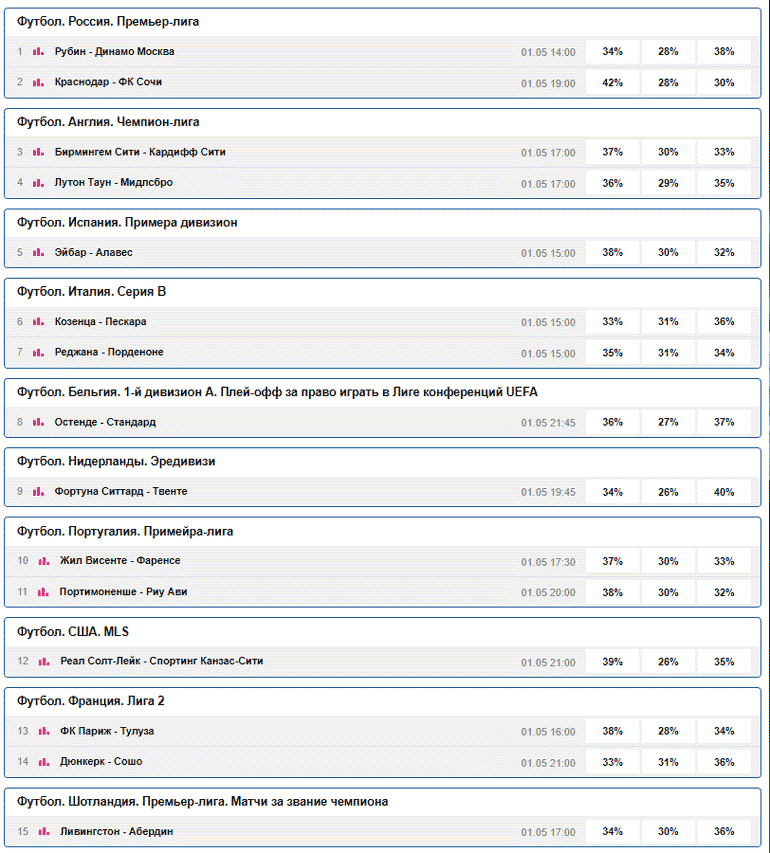Select 39% home win for Реал Солт-Лейк
The image size is (770, 853).
coord(613,662)
